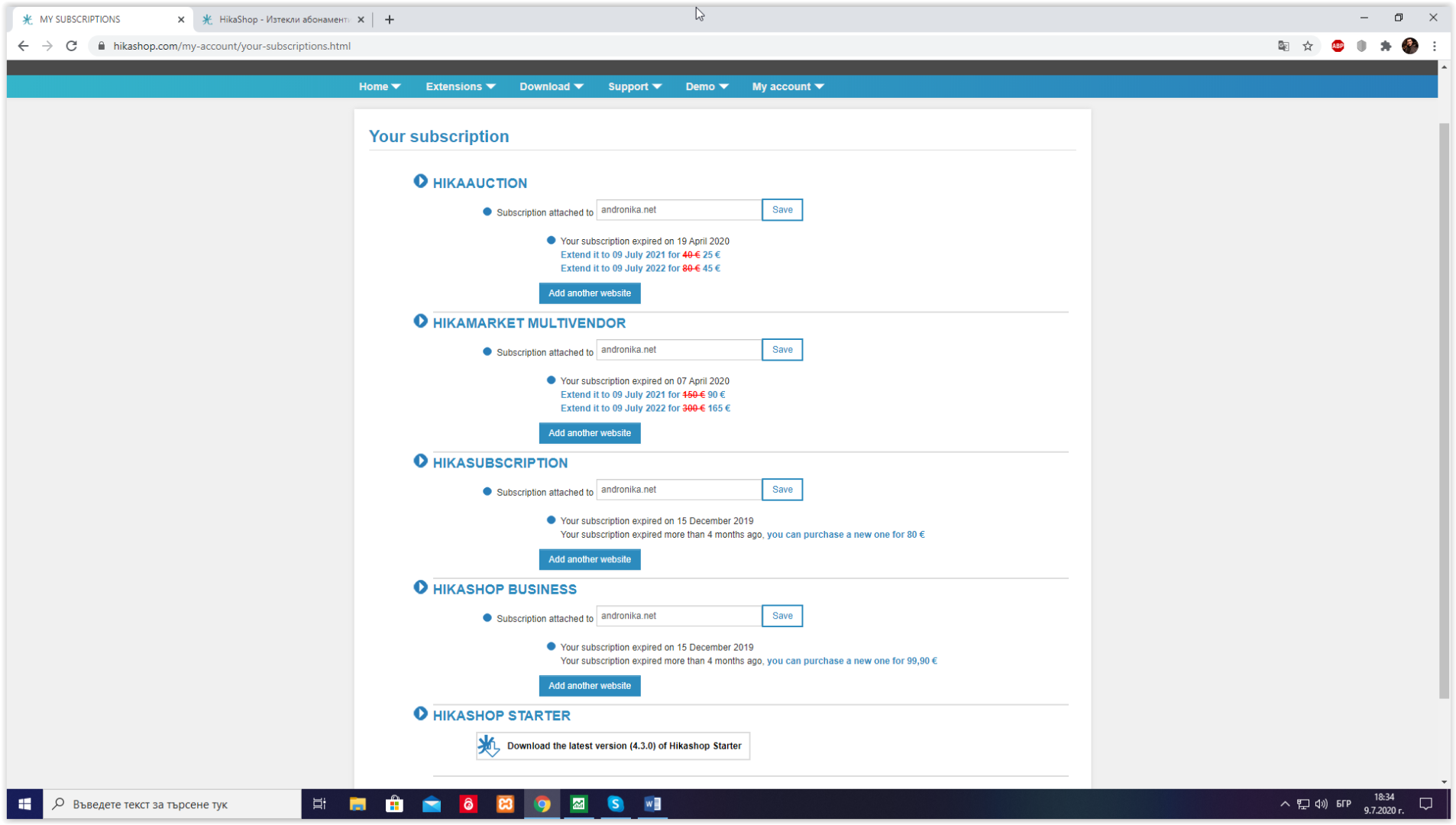The height and width of the screenshot is (825, 1456).
Task: Click the HikaSubscription website input field
Action: click(679, 489)
